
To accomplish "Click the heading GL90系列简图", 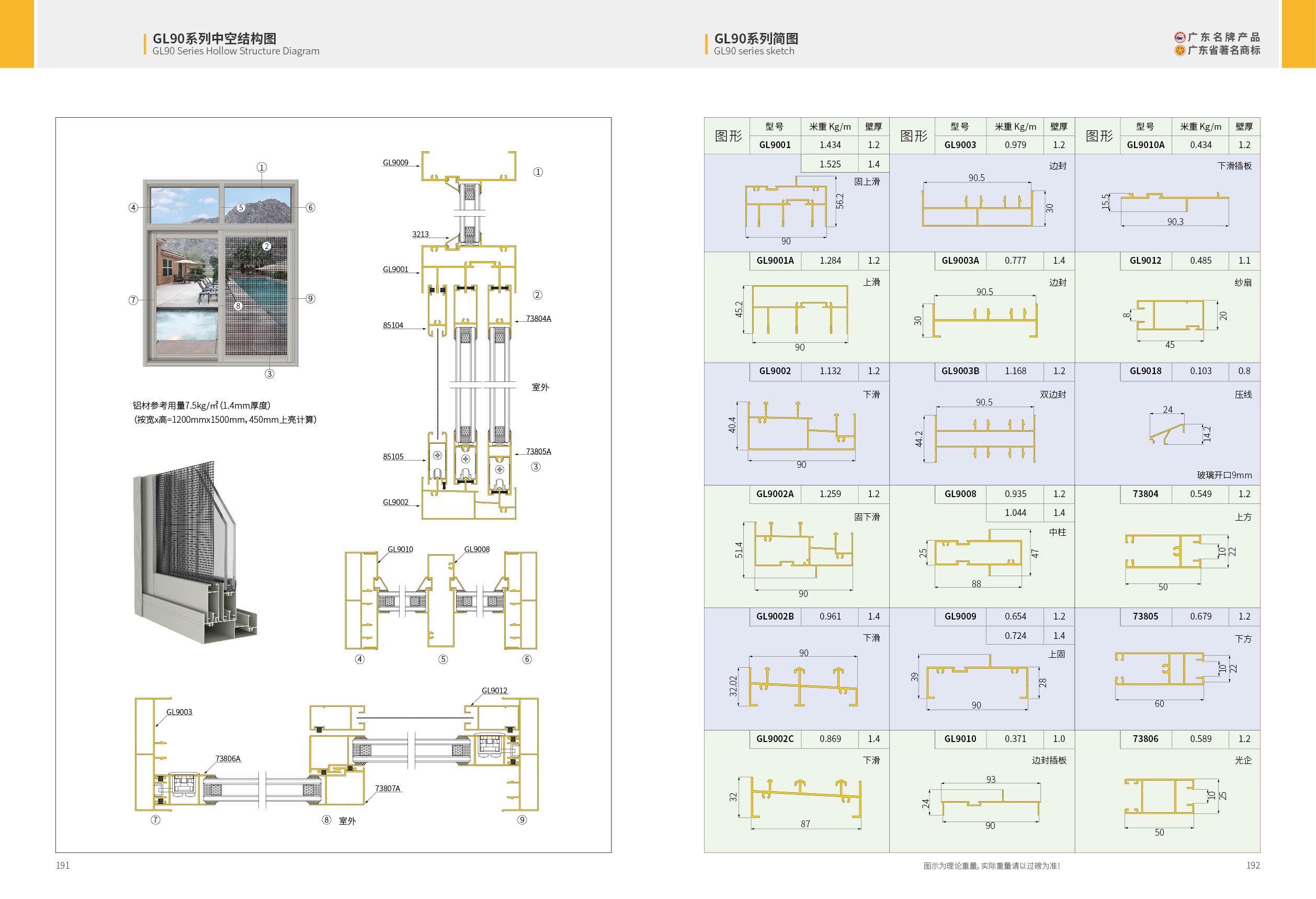I will click(756, 38).
